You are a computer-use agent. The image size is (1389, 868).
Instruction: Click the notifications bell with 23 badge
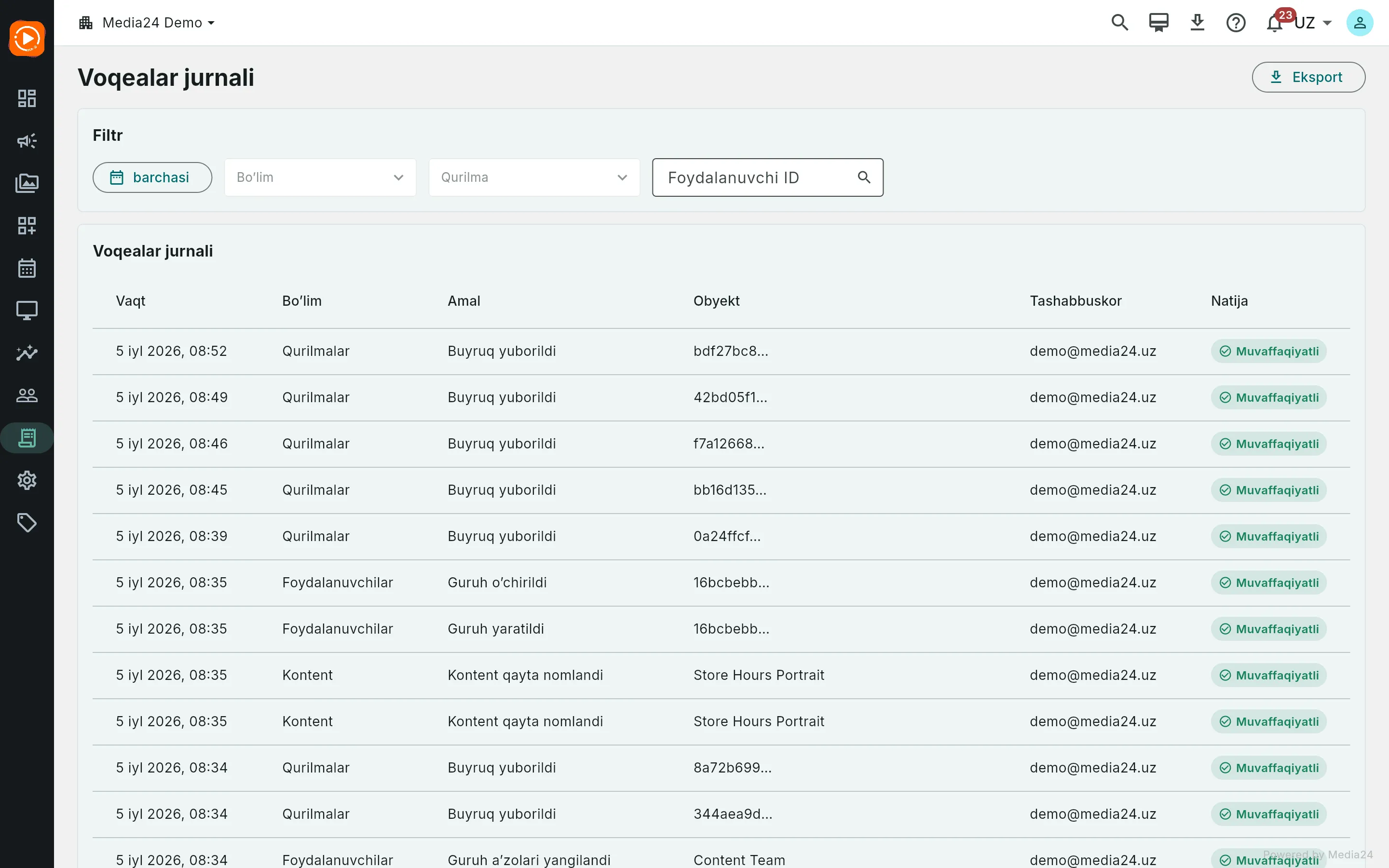coord(1275,23)
